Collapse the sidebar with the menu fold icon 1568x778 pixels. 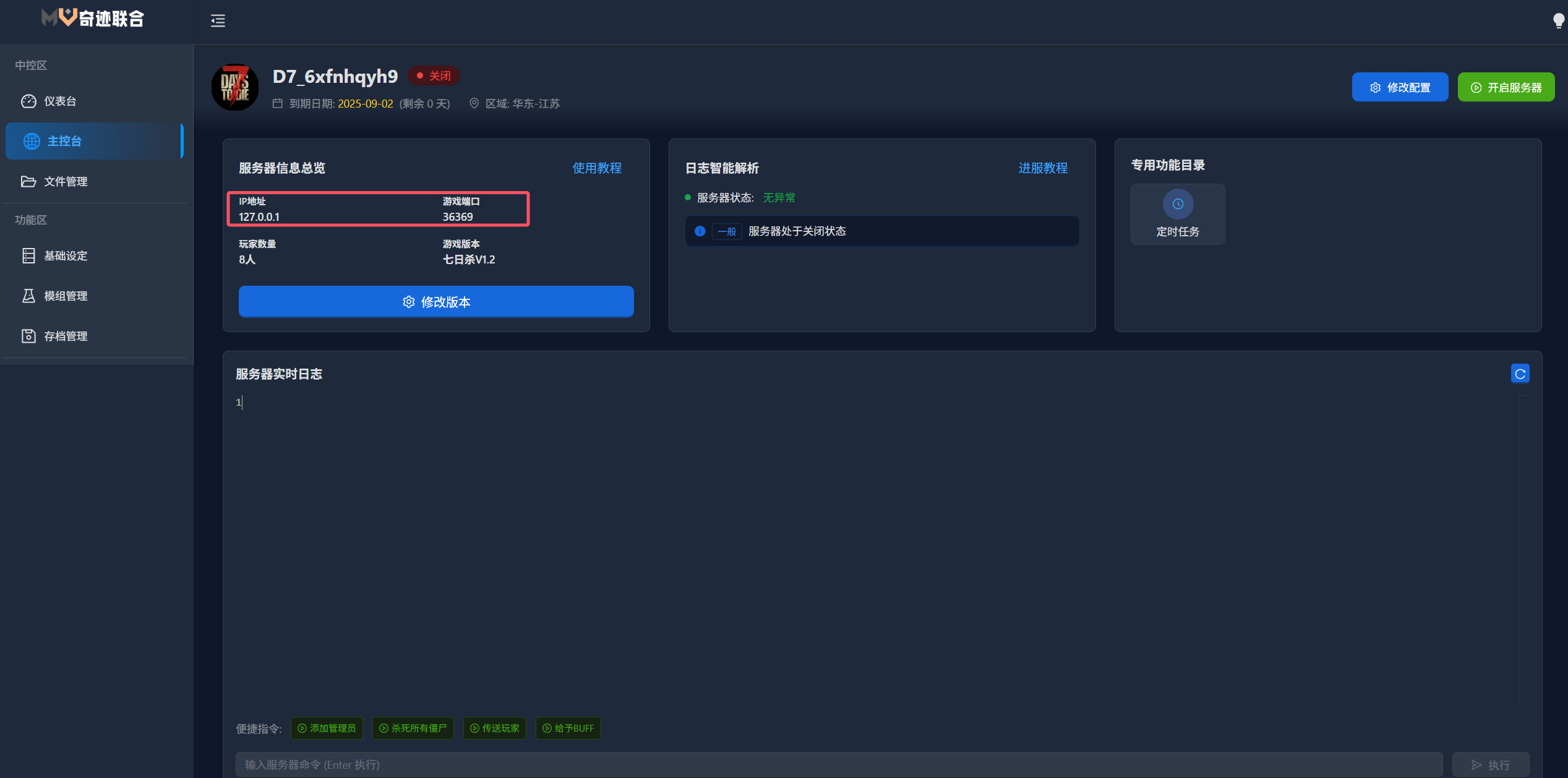pyautogui.click(x=218, y=21)
